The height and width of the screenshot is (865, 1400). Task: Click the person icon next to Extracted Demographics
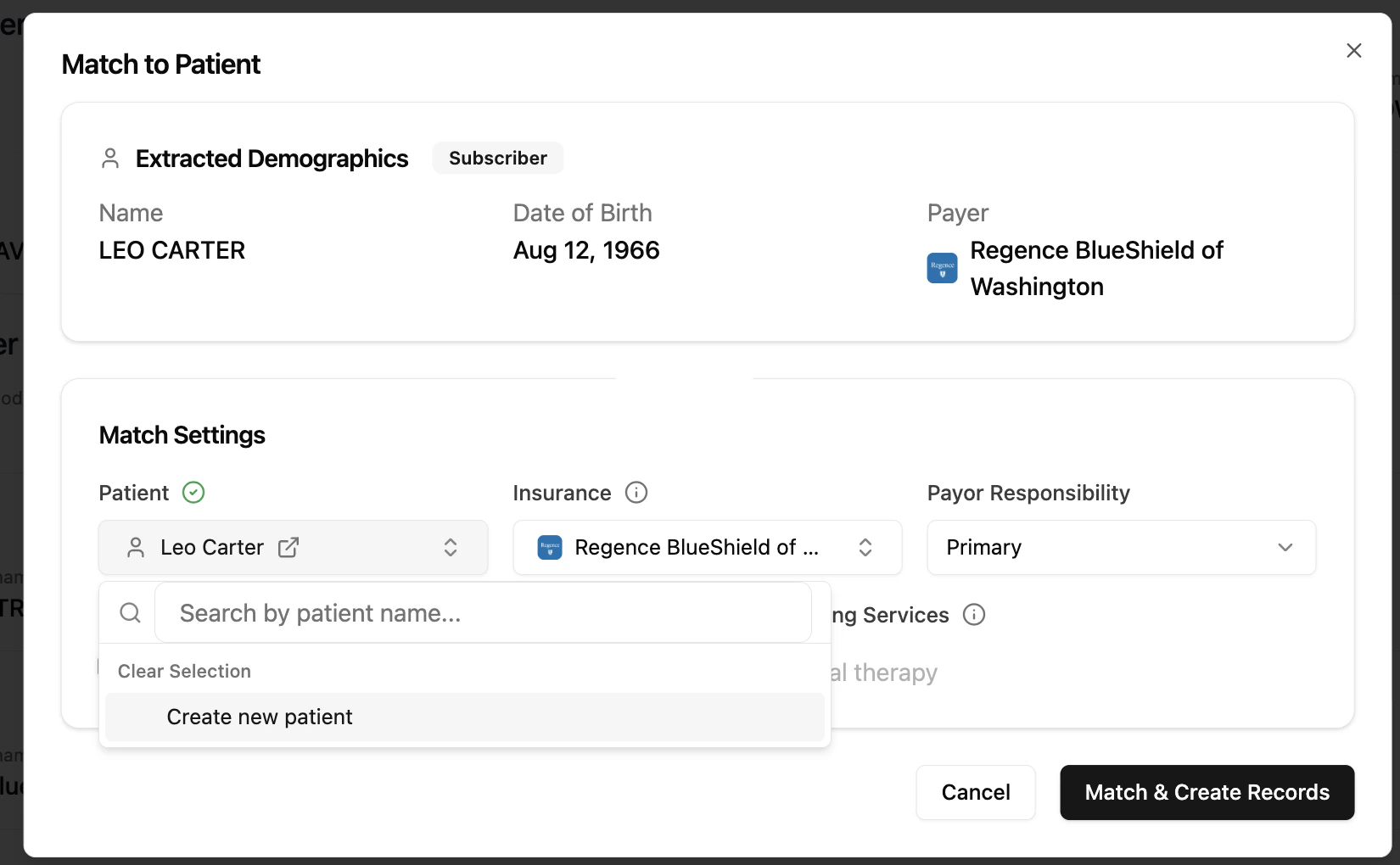[x=110, y=158]
